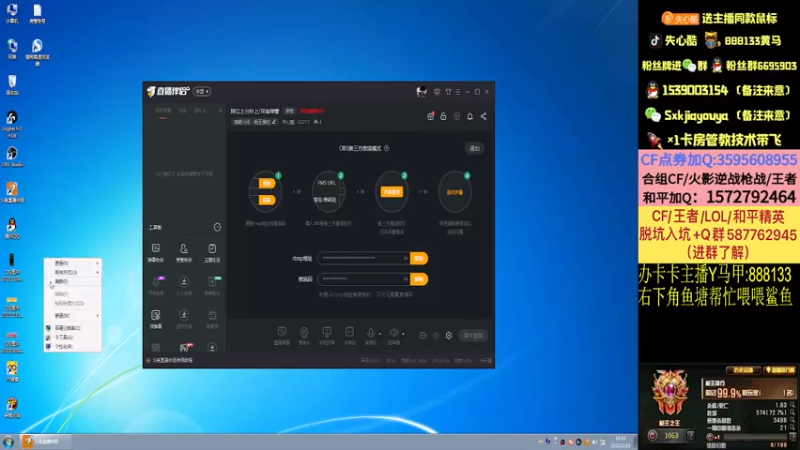Open the skin (shirt) icon in title bar

pos(448,92)
